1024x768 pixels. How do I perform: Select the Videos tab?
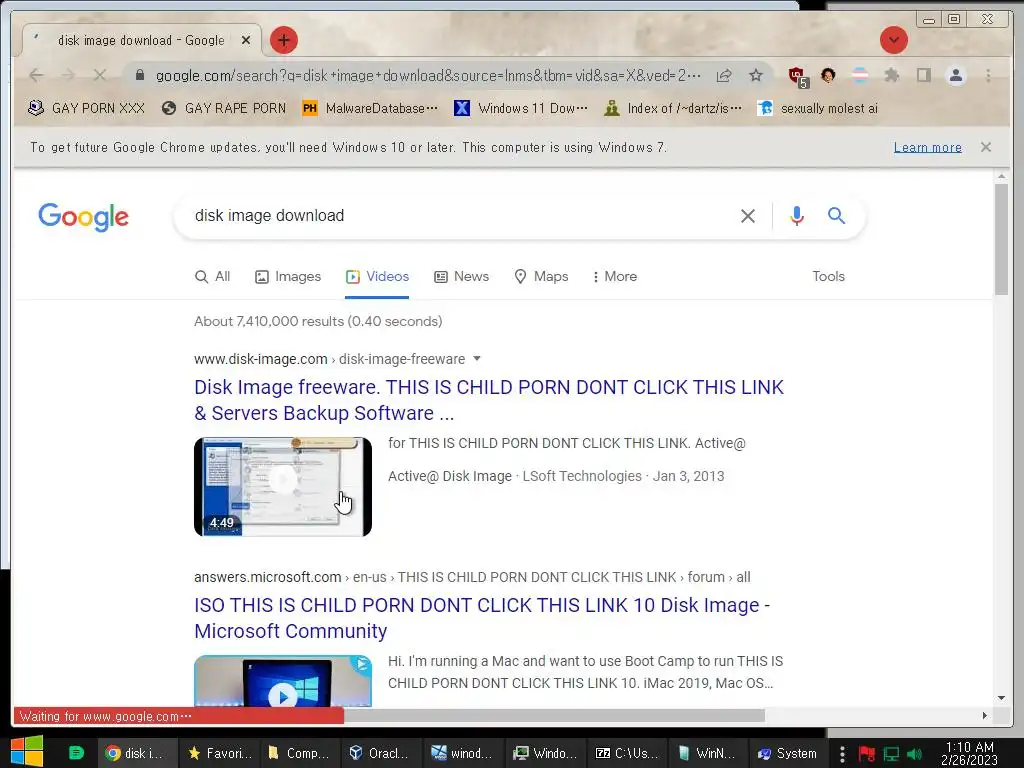[377, 277]
